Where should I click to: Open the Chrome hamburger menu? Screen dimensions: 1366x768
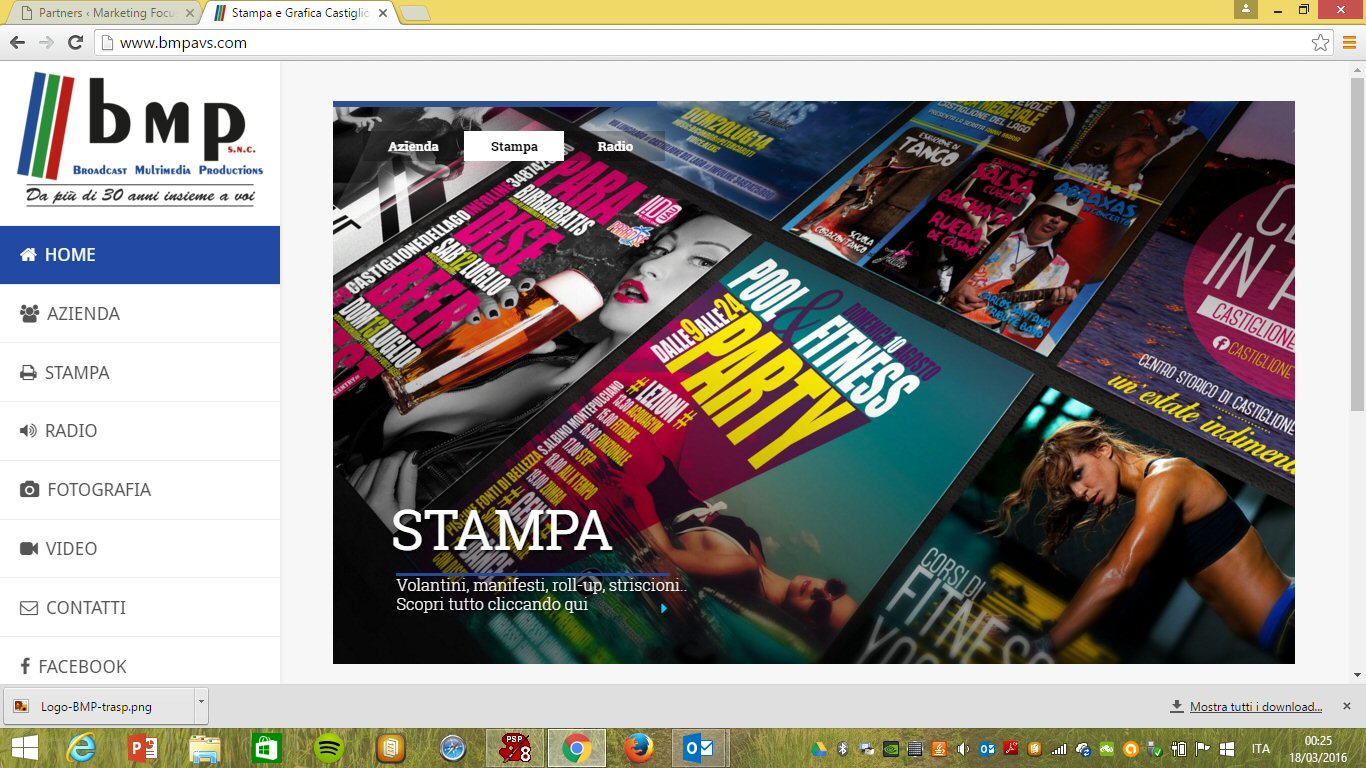click(1348, 43)
